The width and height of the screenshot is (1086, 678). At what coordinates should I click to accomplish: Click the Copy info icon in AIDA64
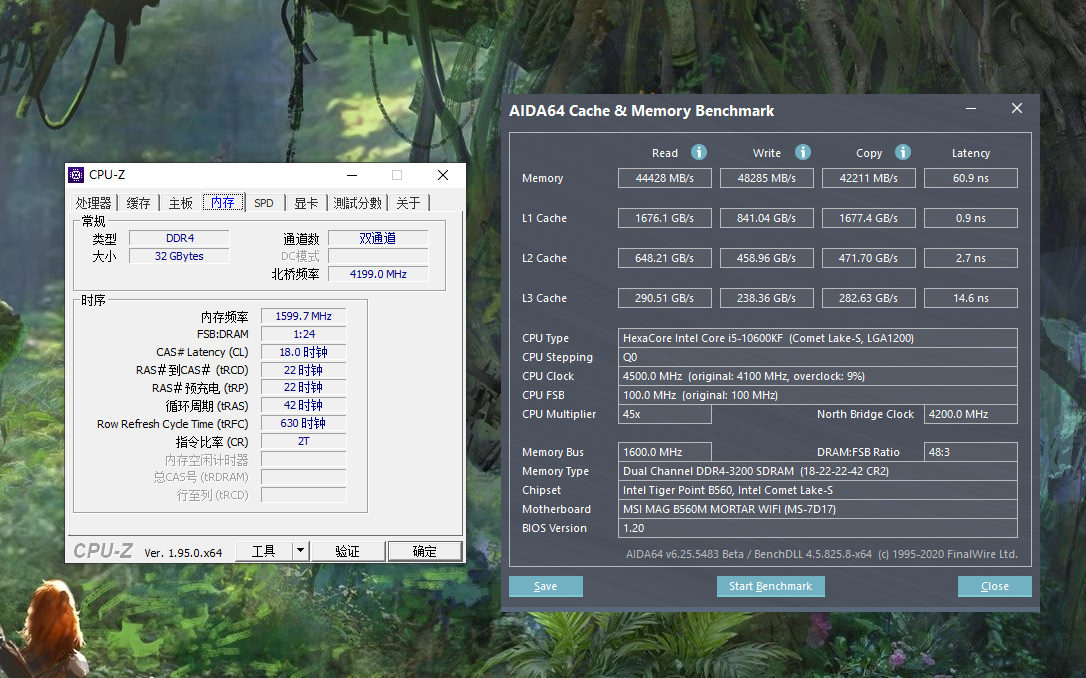click(902, 152)
